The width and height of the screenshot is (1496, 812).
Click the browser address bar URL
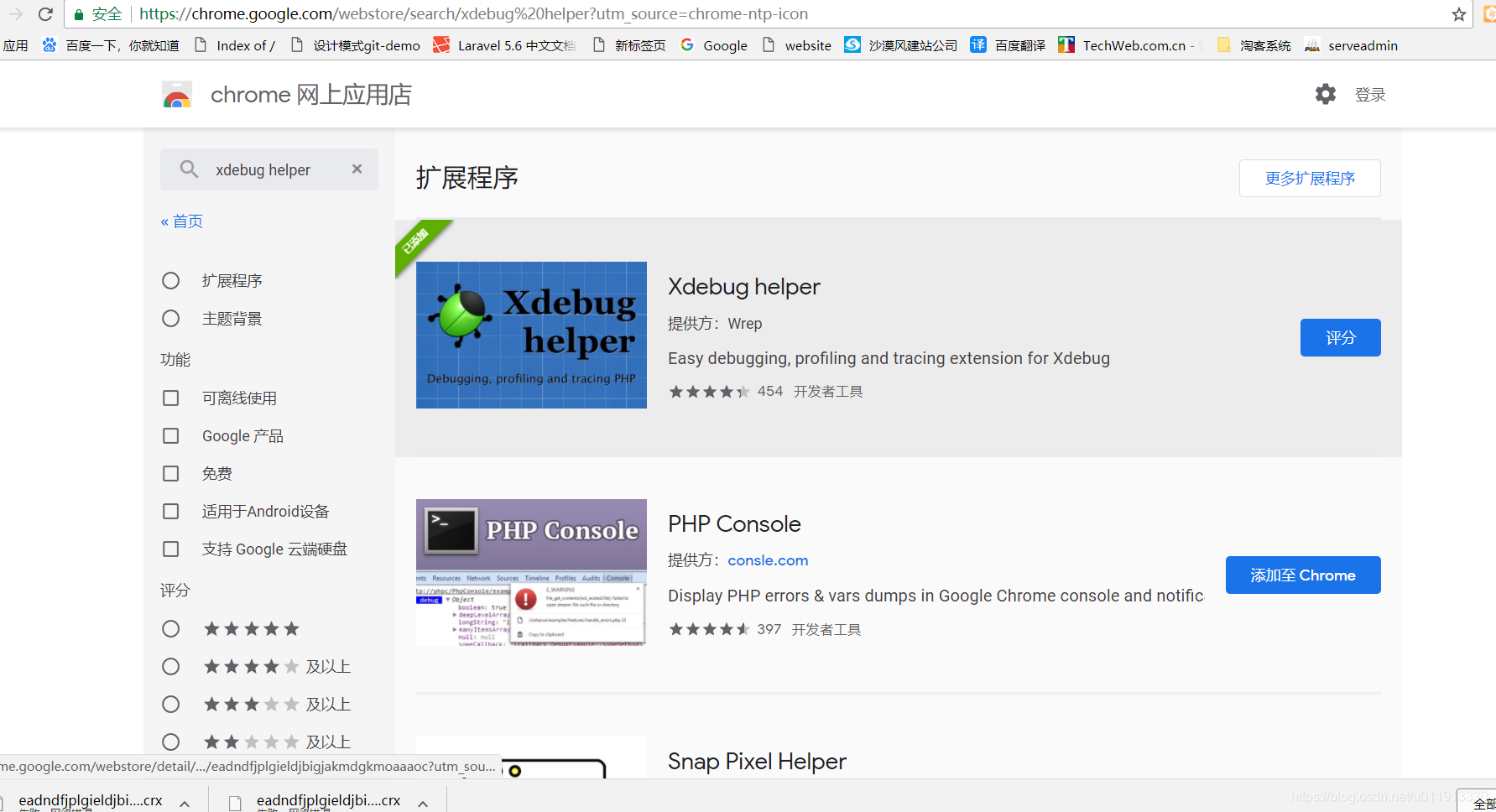click(473, 14)
